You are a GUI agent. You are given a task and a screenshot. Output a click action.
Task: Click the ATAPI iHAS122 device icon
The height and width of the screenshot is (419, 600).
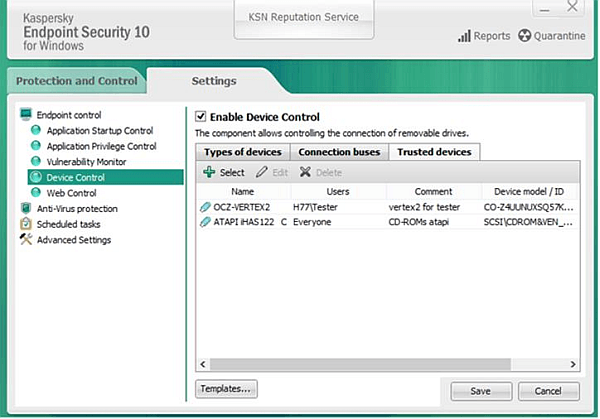pos(205,222)
